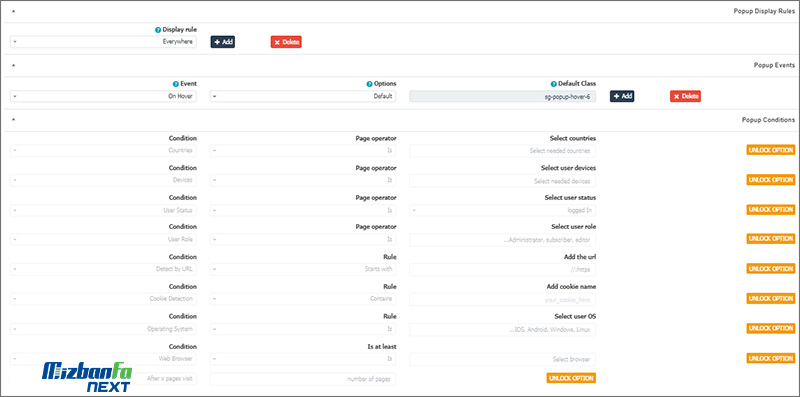800x397 pixels.
Task: Open the Event On Hover dropdown
Action: click(x=103, y=96)
